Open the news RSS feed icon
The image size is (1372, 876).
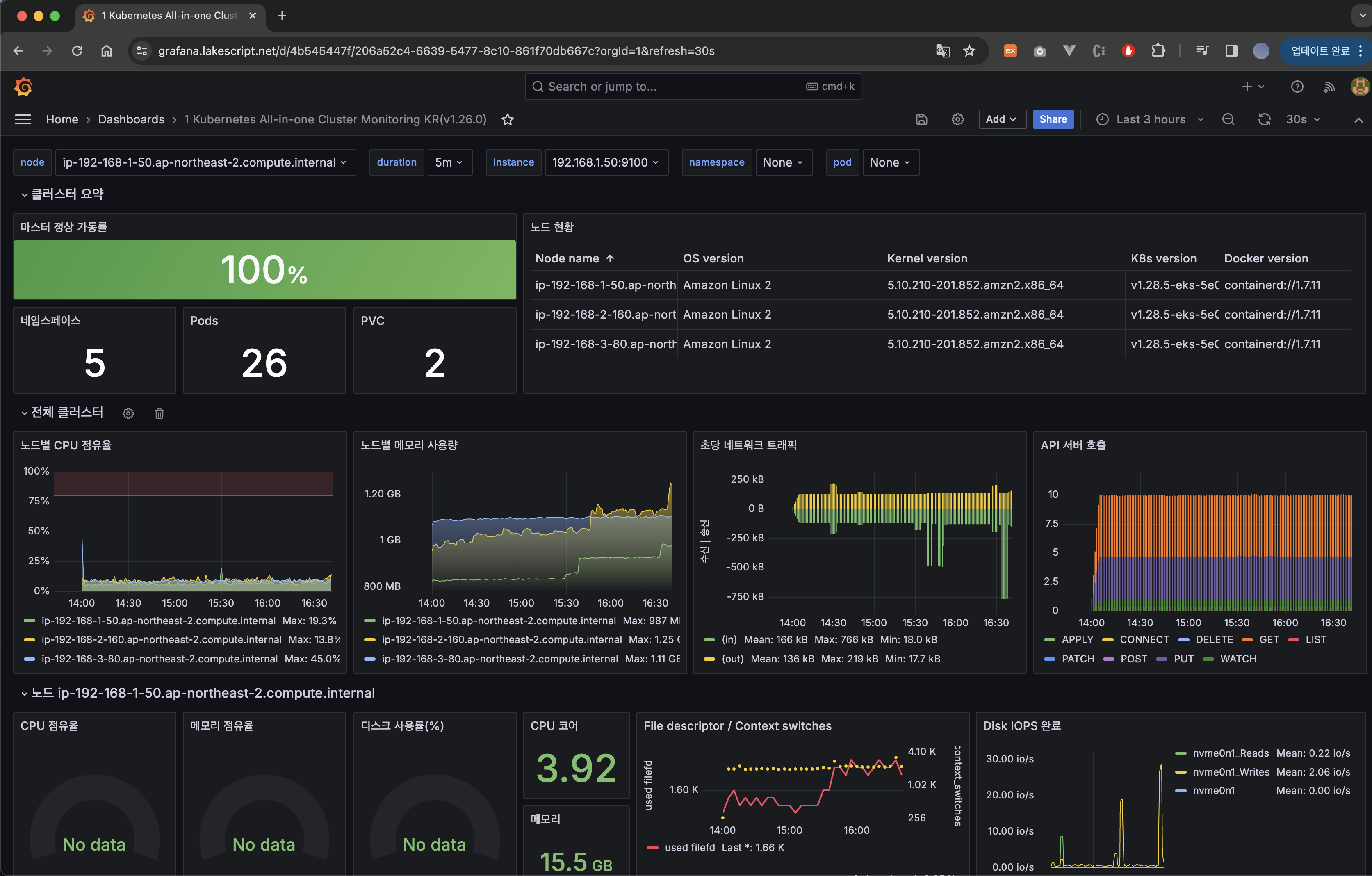(x=1329, y=87)
